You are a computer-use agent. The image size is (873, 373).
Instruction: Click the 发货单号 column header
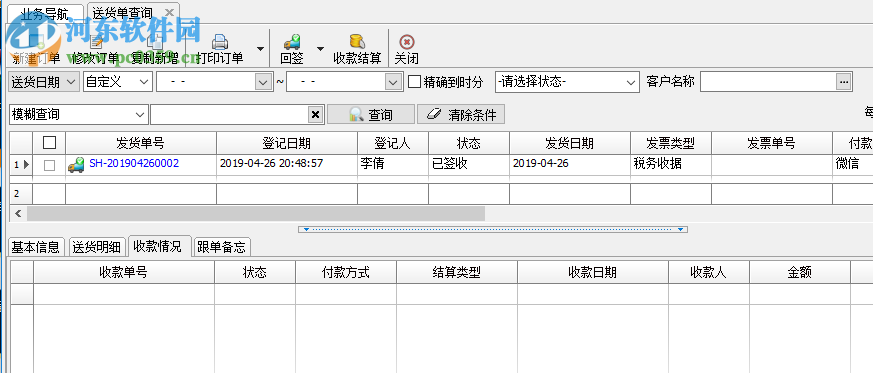point(141,143)
